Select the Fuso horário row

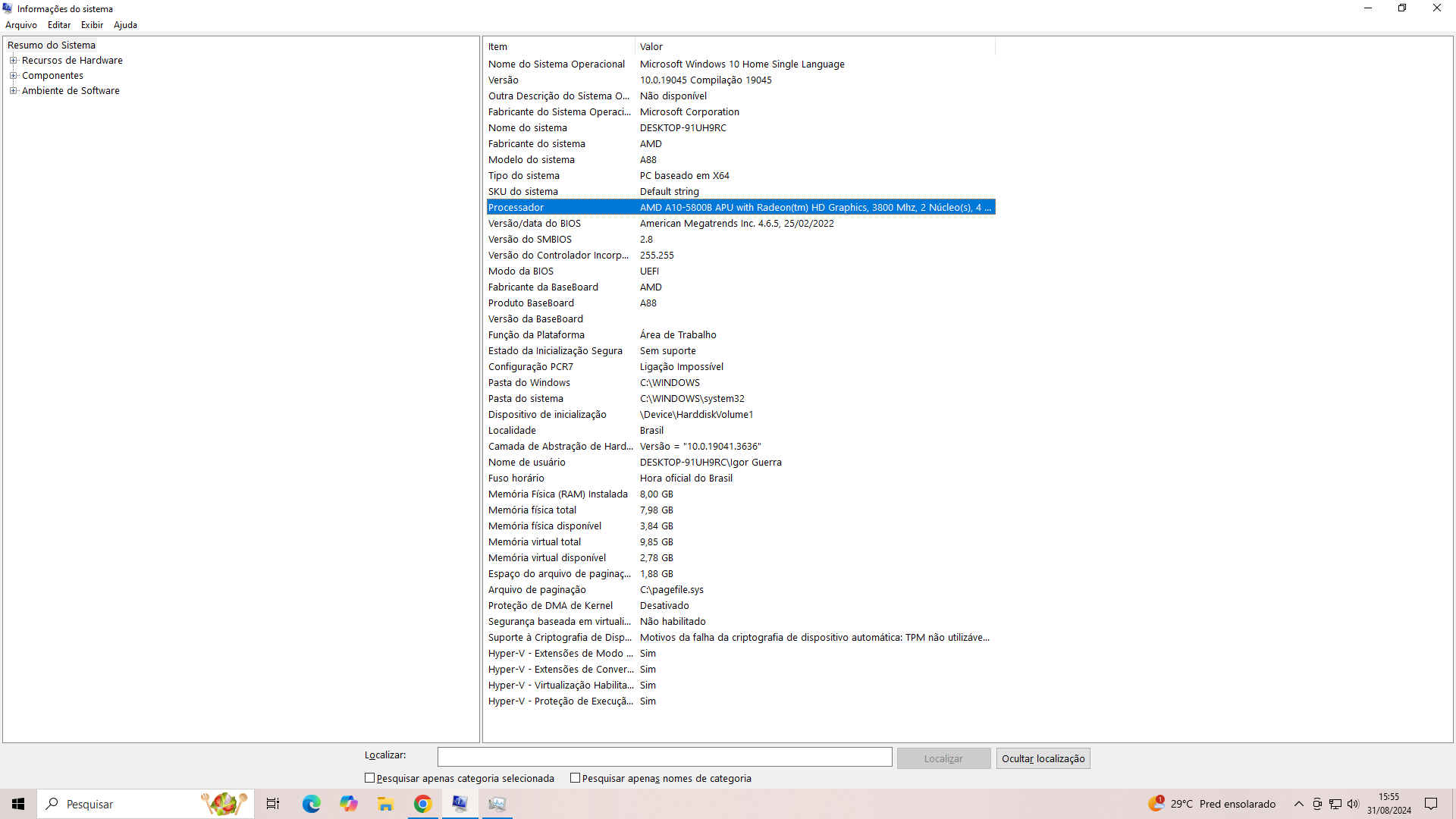point(740,479)
